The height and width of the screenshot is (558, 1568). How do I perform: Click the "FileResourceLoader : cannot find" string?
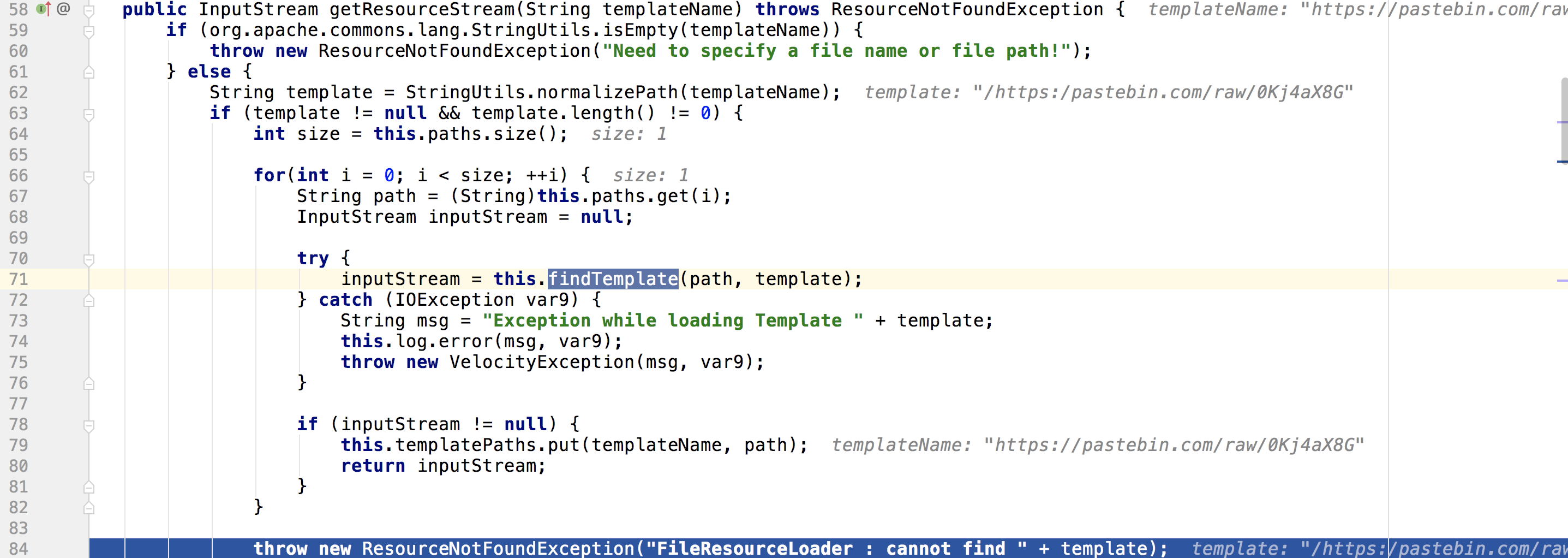point(836,549)
